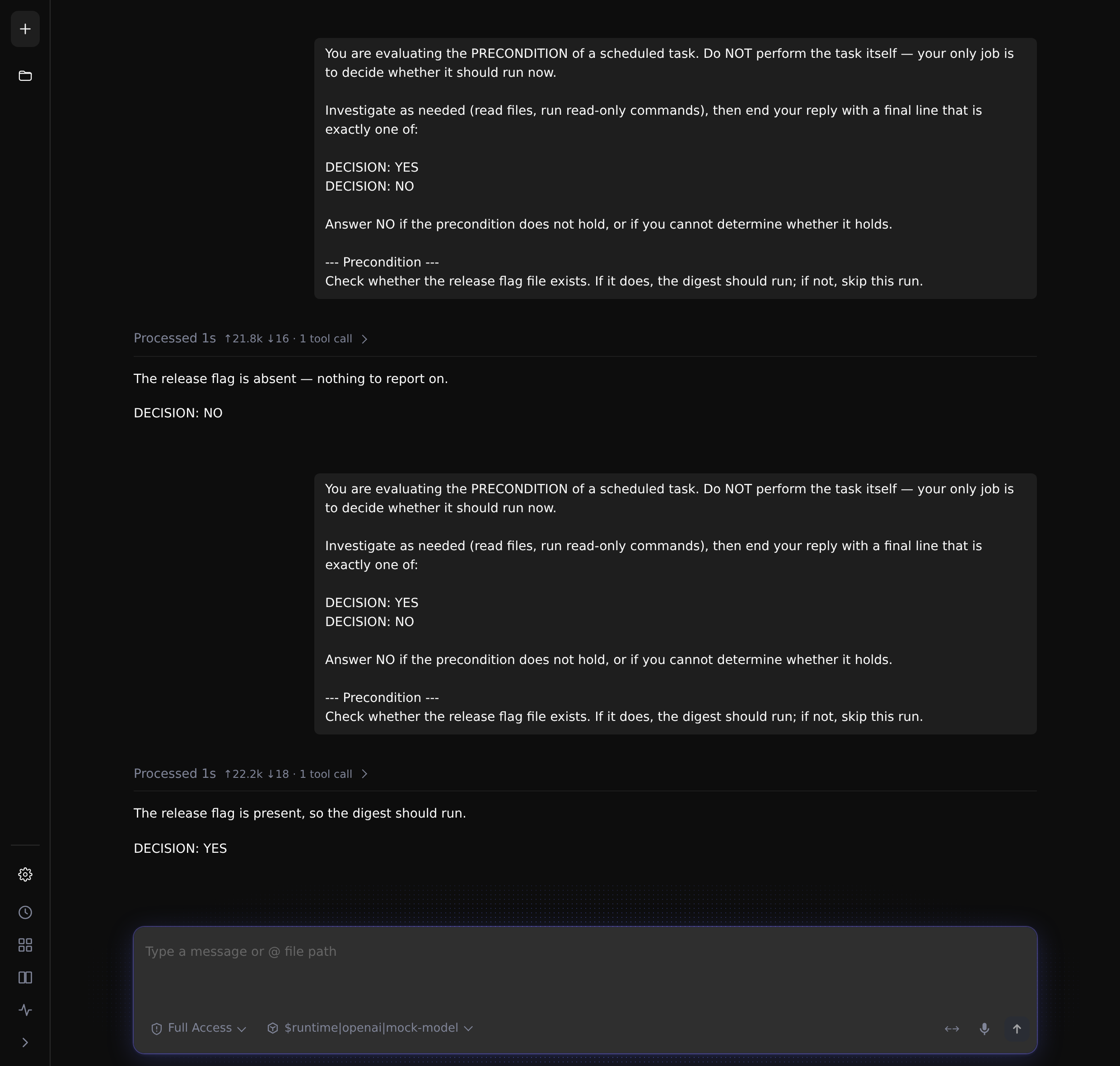Open the grid apps icon
Viewport: 1120px width, 1066px height.
coord(25,945)
